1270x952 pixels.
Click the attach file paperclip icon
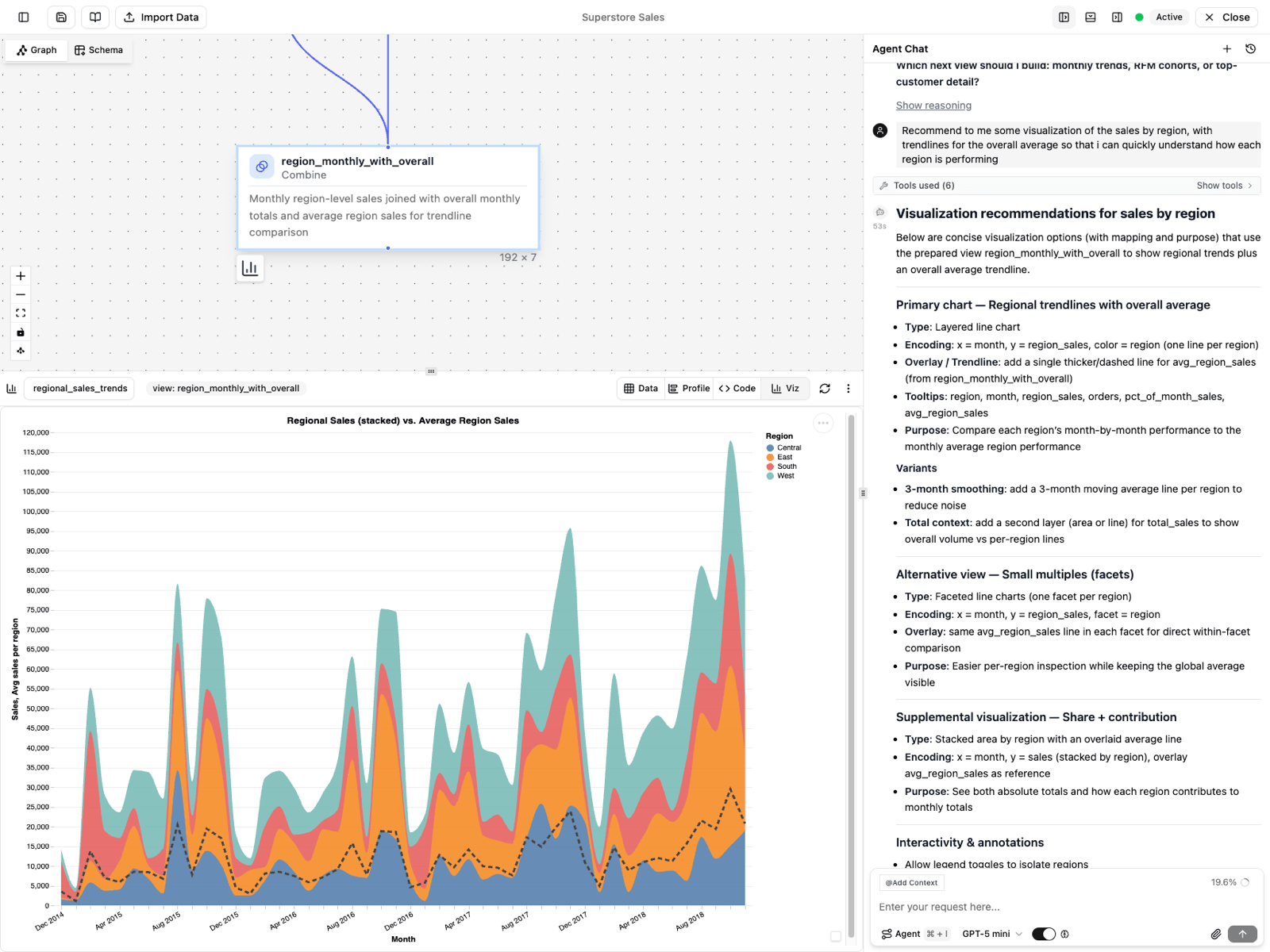point(1215,934)
